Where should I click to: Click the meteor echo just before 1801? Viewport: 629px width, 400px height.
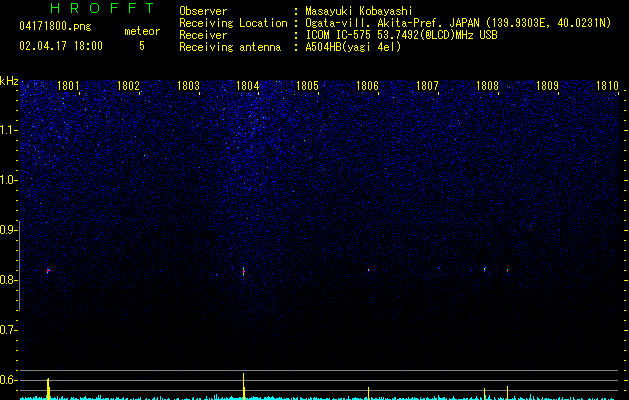48,271
